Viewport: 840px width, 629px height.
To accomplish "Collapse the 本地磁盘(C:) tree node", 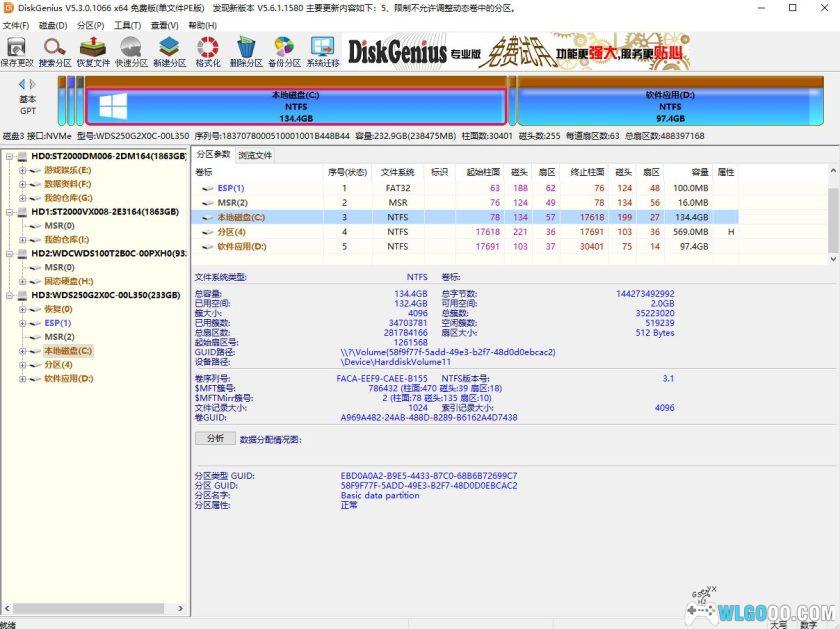I will (x=20, y=352).
